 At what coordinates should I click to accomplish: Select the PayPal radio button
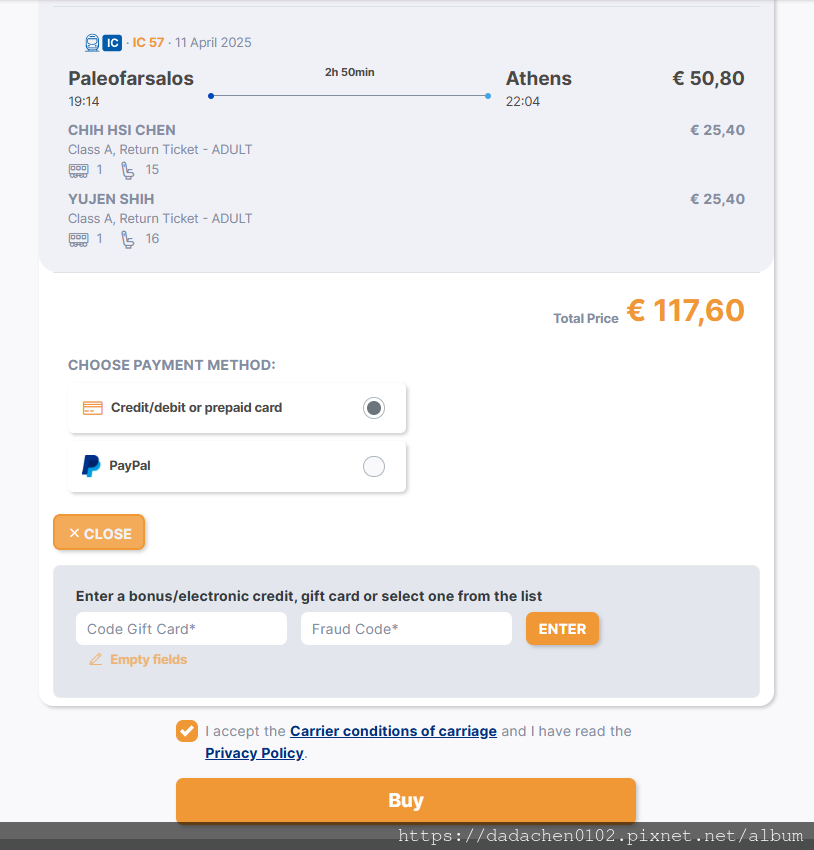[374, 466]
